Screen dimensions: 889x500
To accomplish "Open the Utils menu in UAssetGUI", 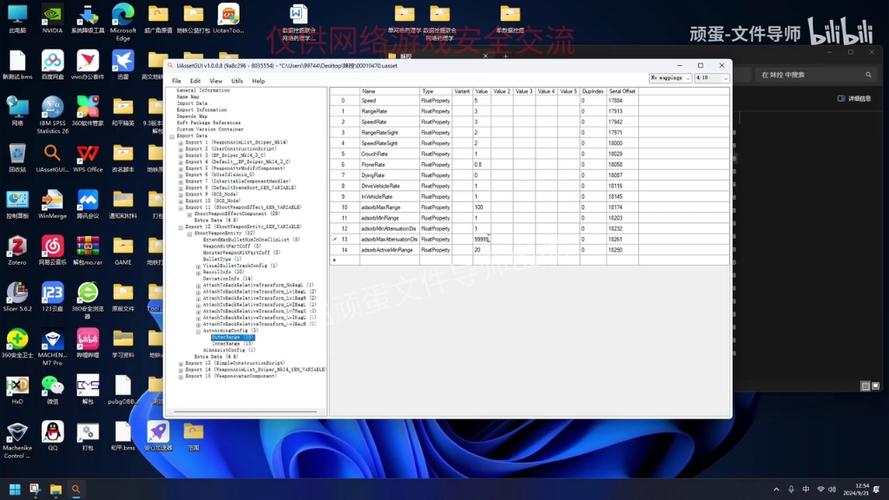I will [237, 81].
